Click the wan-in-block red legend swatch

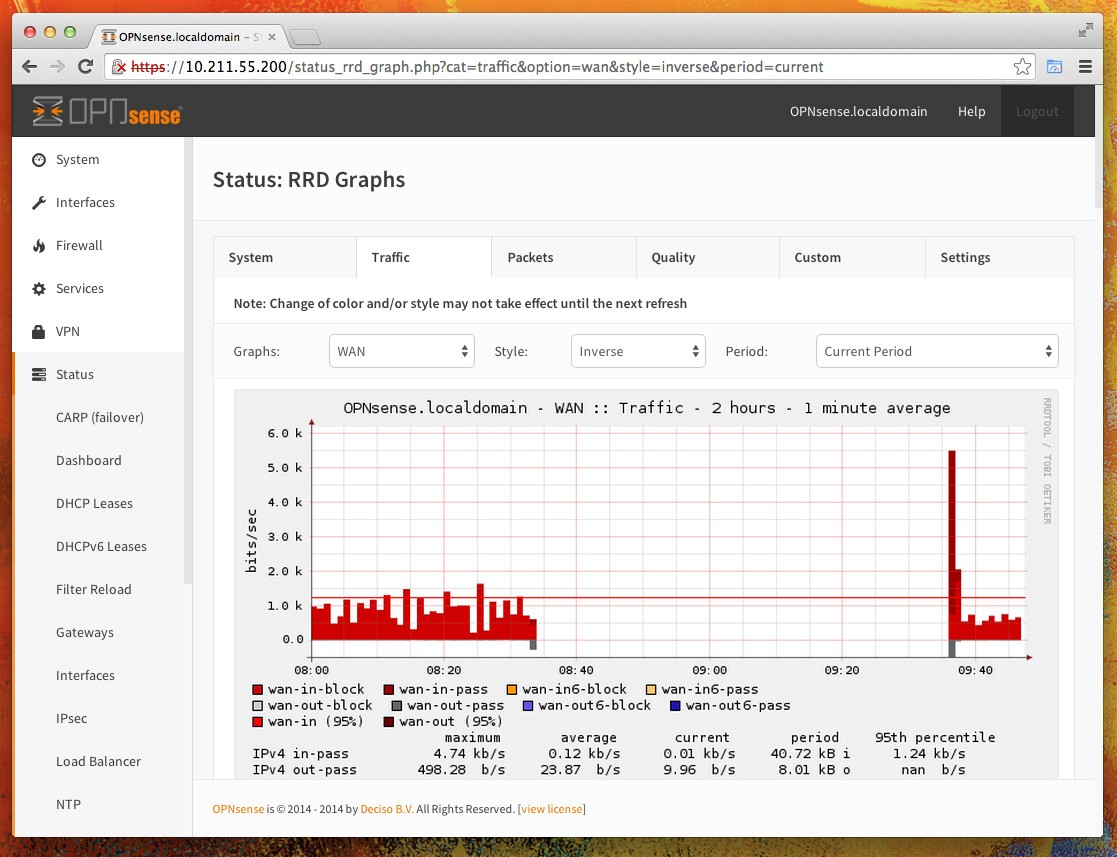[x=258, y=689]
